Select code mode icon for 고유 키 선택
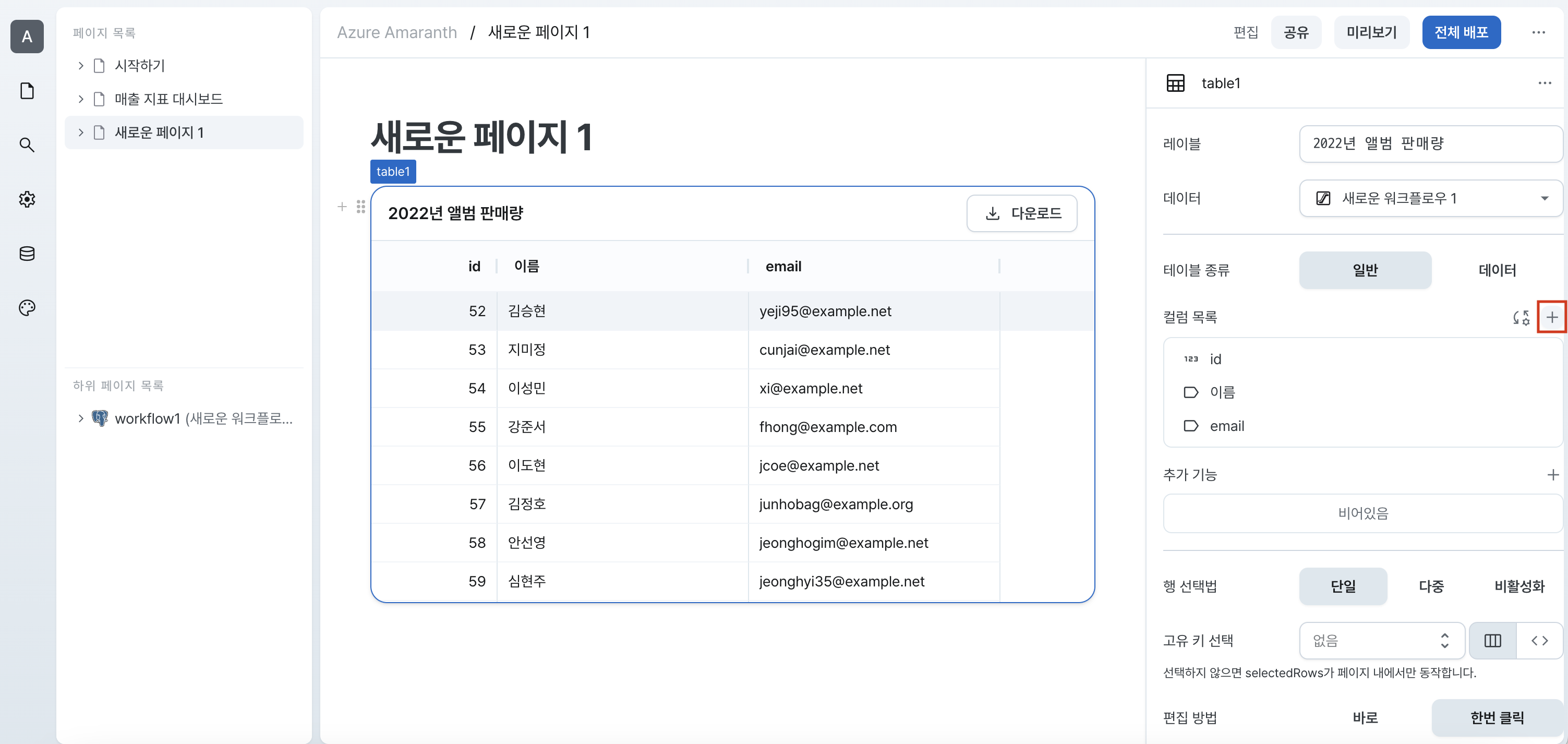The width and height of the screenshot is (1568, 744). click(1539, 641)
